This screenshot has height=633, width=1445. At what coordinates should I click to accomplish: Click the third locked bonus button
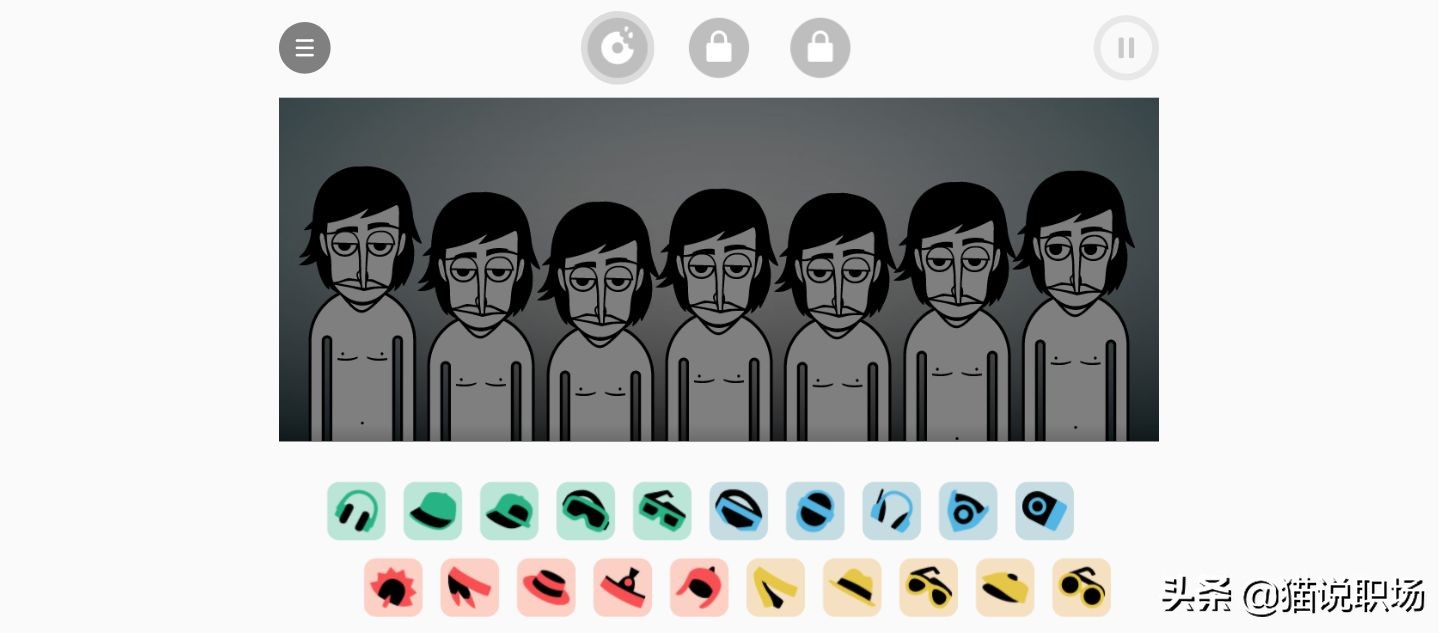tap(820, 48)
